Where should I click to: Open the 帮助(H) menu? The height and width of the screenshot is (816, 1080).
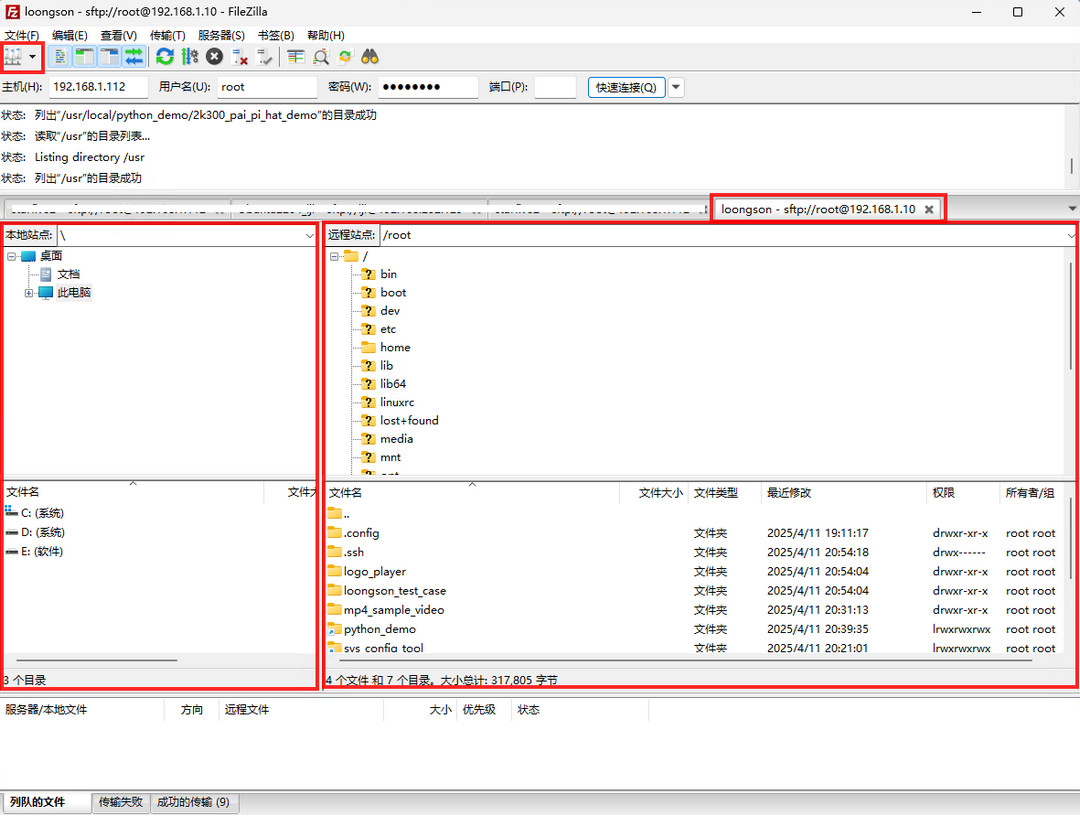pyautogui.click(x=326, y=35)
